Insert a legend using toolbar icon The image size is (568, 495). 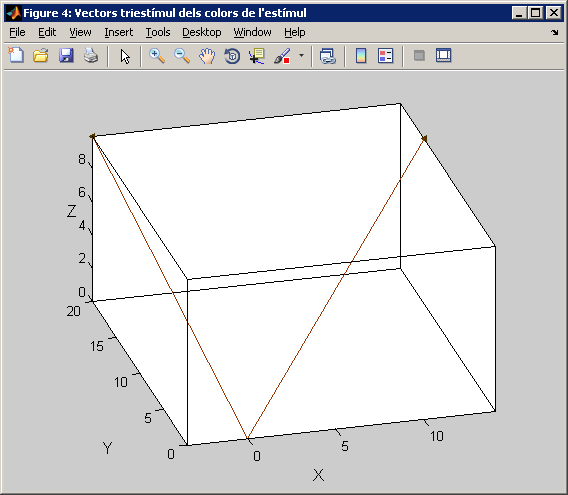tap(385, 56)
